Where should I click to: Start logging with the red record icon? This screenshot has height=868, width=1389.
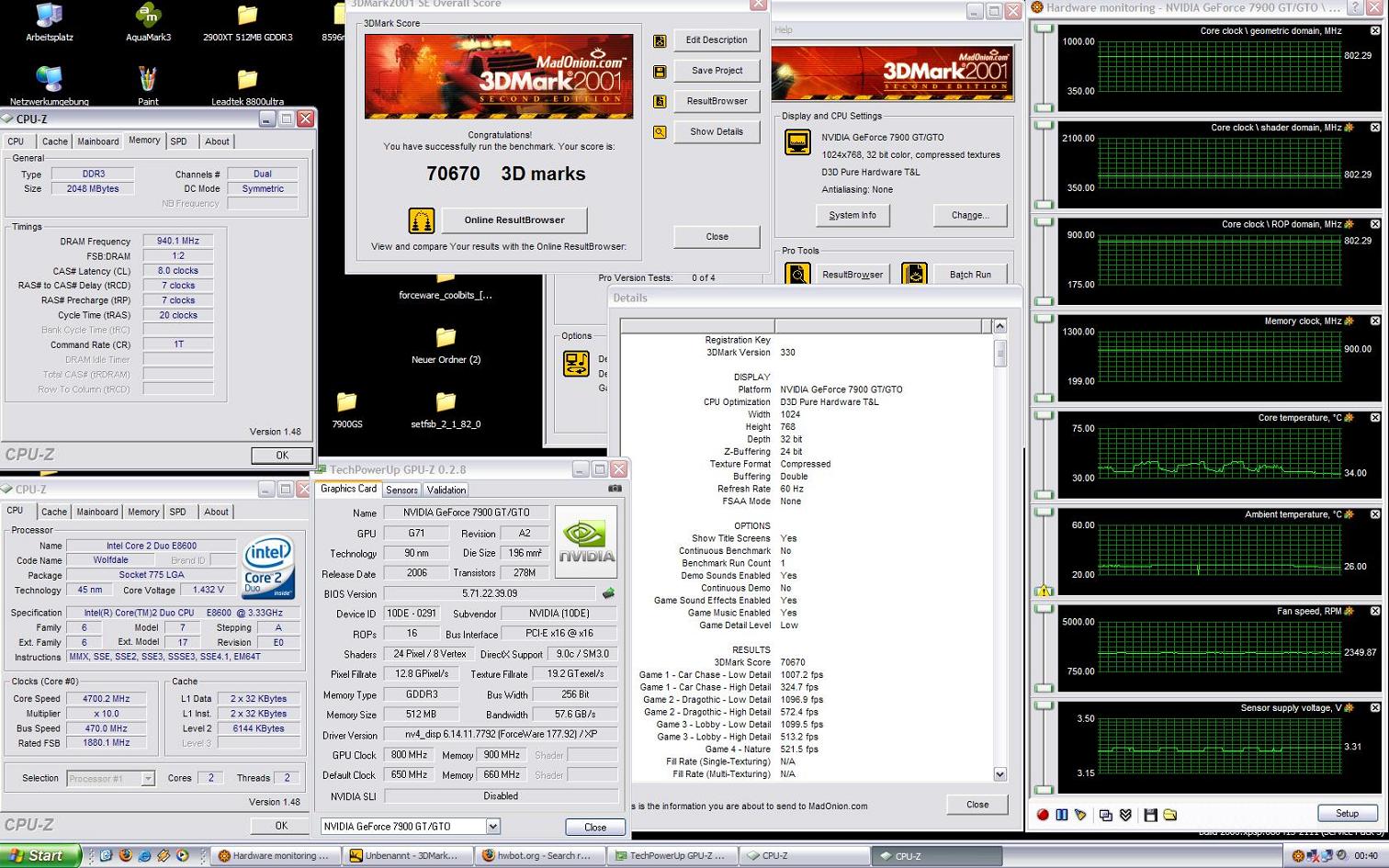pos(1043,815)
